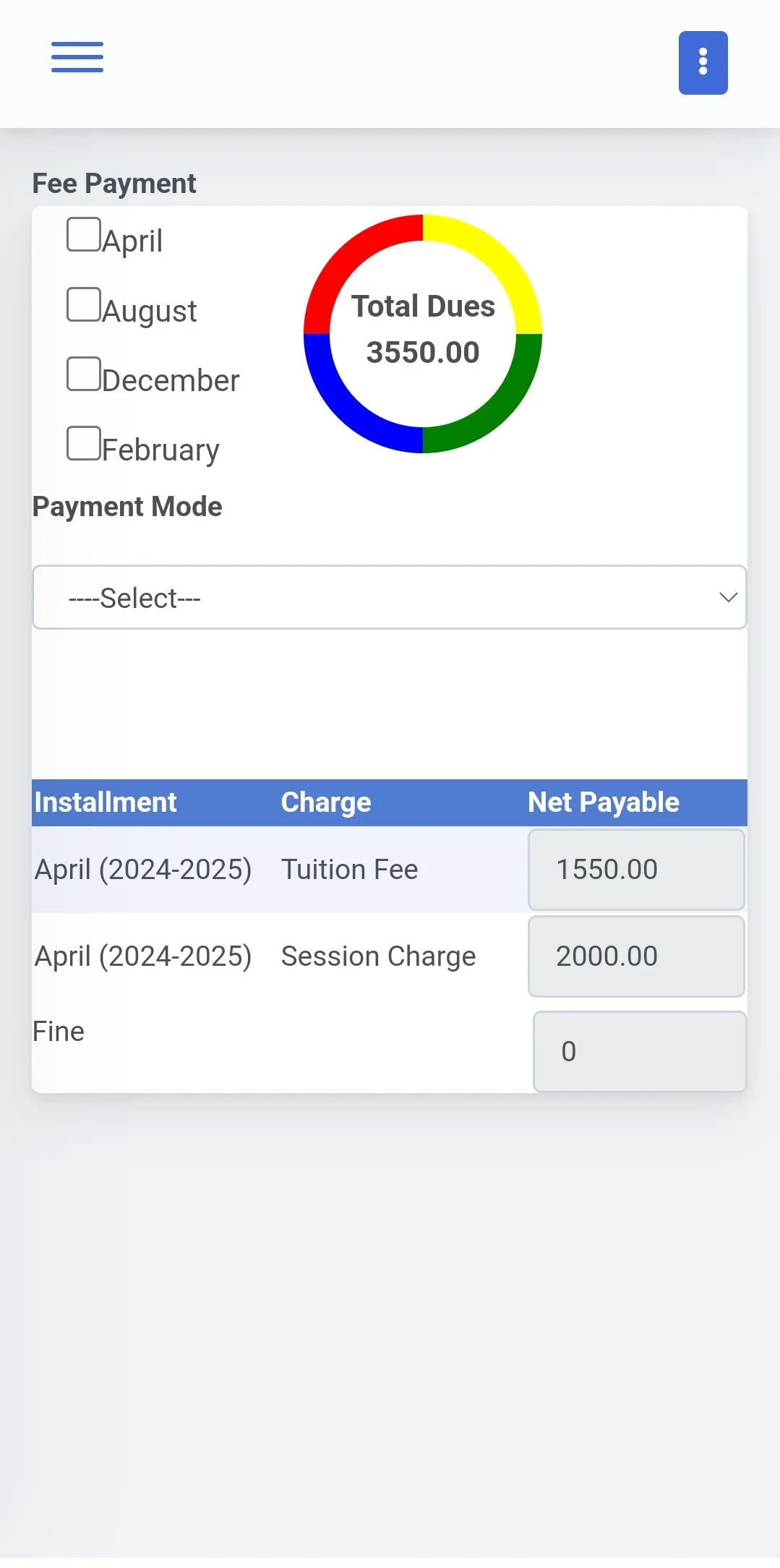Click the Installment column header
780x1568 pixels.
pos(106,802)
